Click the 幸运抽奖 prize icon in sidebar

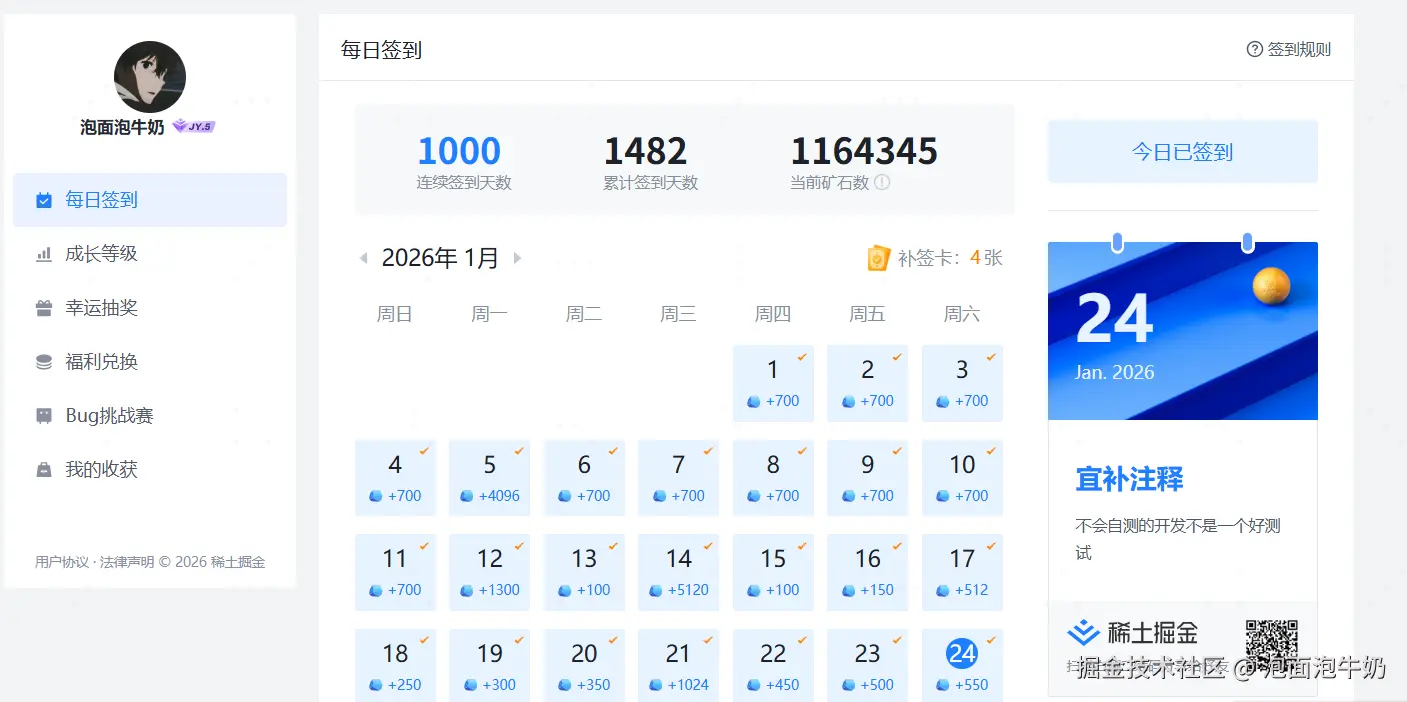(44, 308)
